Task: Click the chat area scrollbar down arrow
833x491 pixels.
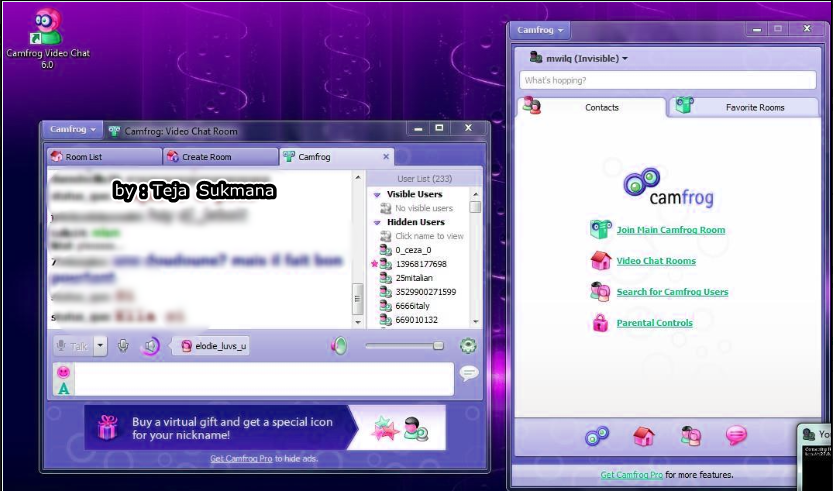Action: (x=358, y=322)
